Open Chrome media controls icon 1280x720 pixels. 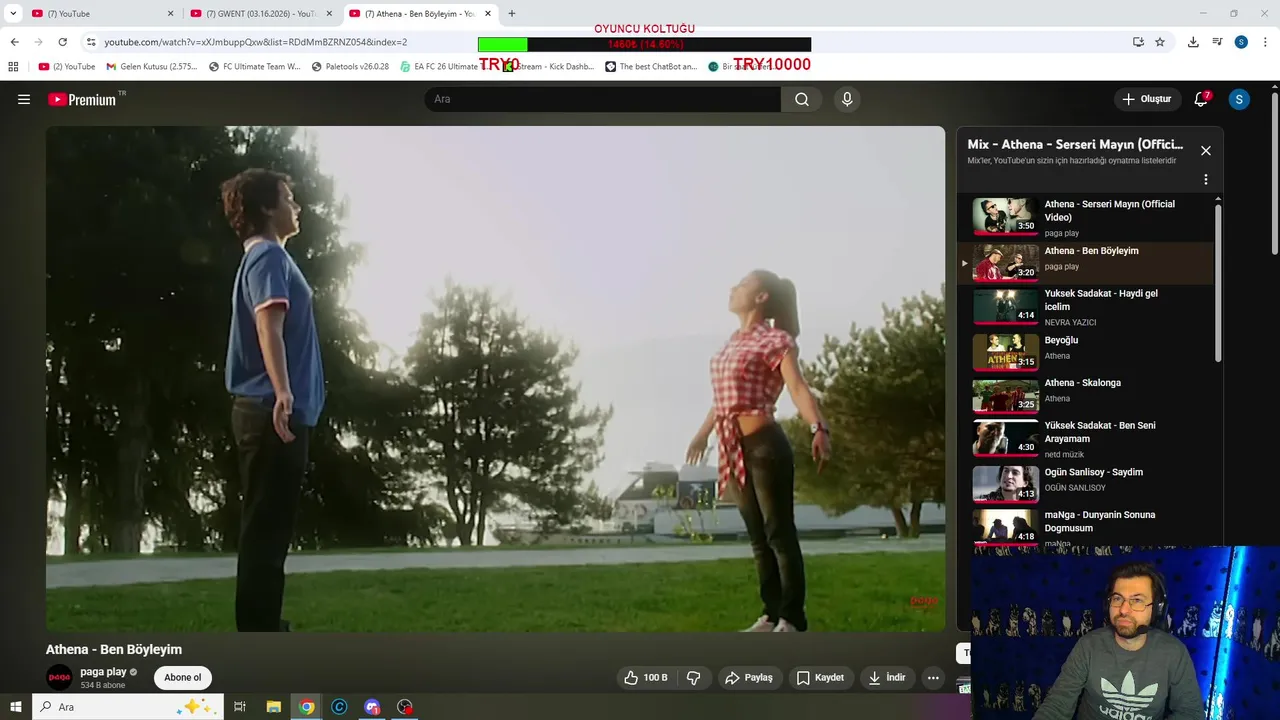click(x=1217, y=42)
